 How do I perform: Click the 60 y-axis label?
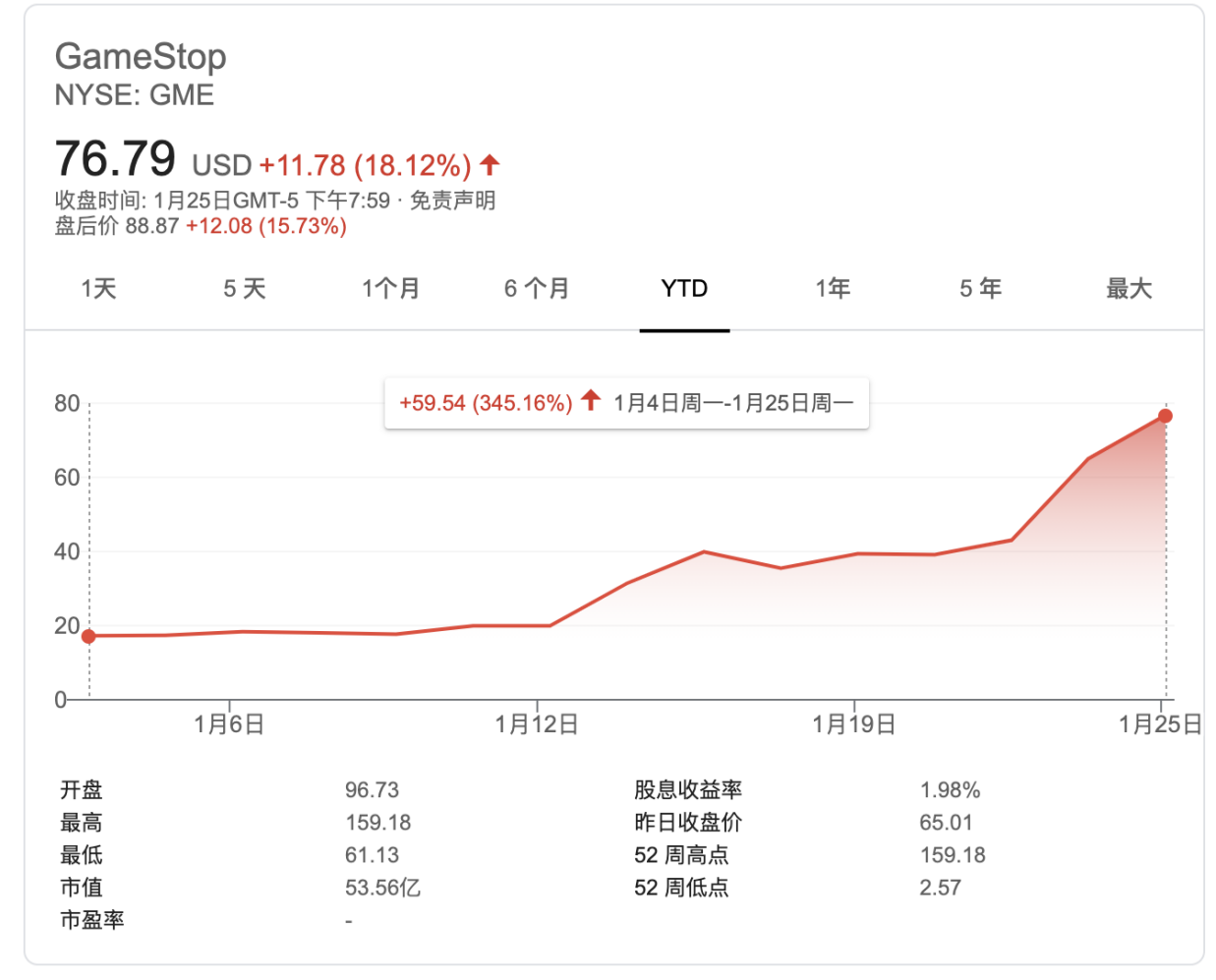pyautogui.click(x=67, y=477)
